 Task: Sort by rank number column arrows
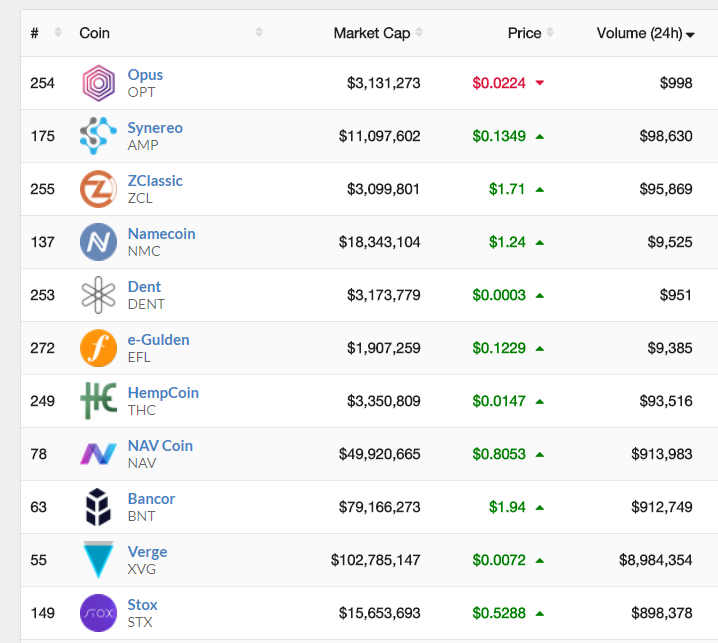click(58, 32)
